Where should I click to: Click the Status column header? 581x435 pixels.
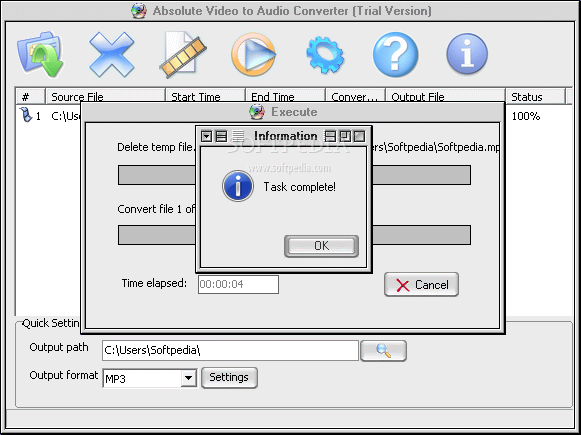pyautogui.click(x=536, y=97)
